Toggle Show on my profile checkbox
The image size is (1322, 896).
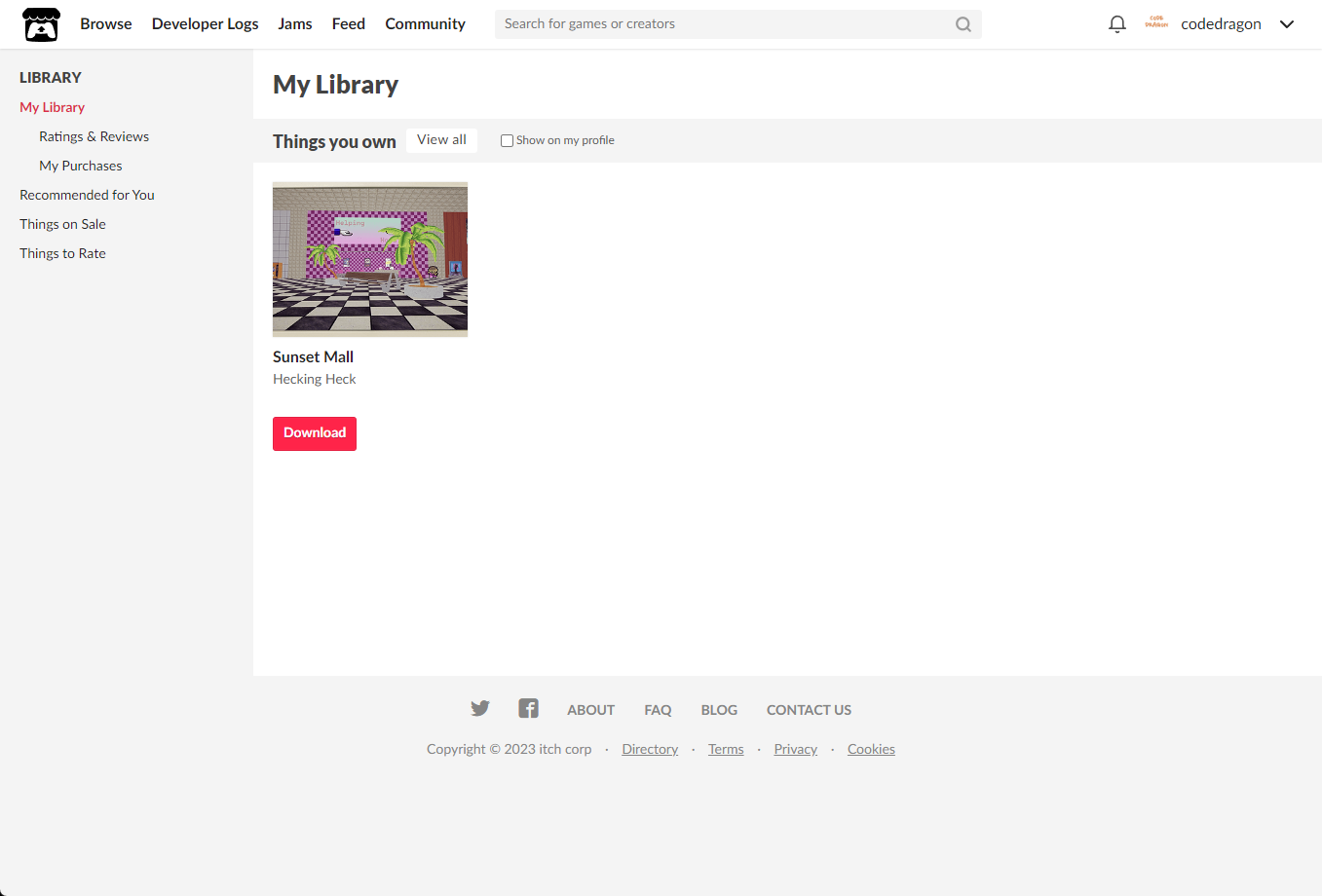(x=507, y=140)
